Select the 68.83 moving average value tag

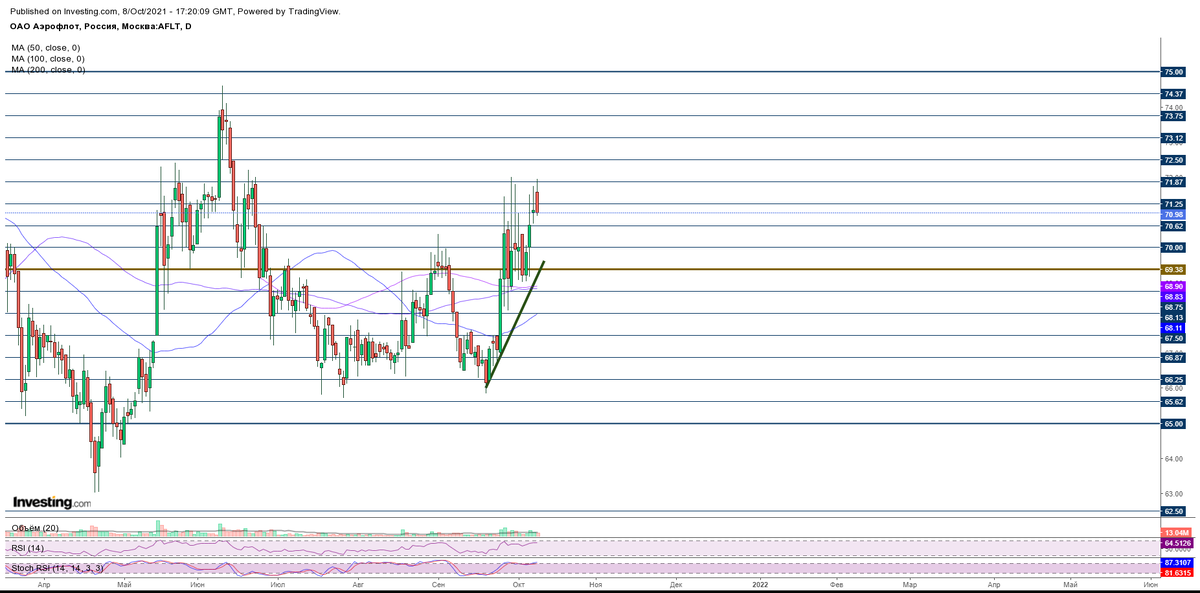click(x=1173, y=297)
